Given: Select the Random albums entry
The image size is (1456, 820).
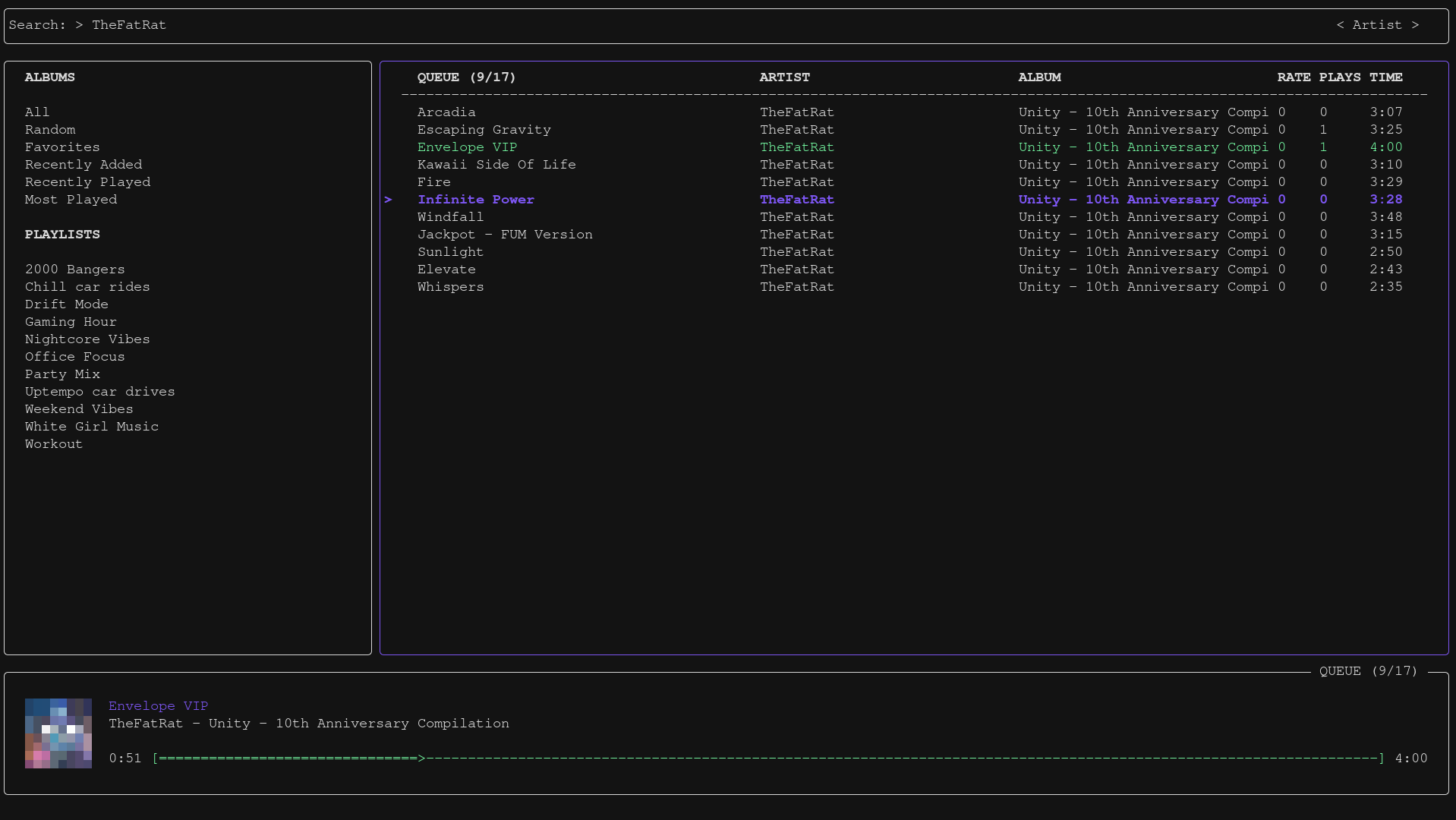Looking at the screenshot, I should click(50, 130).
